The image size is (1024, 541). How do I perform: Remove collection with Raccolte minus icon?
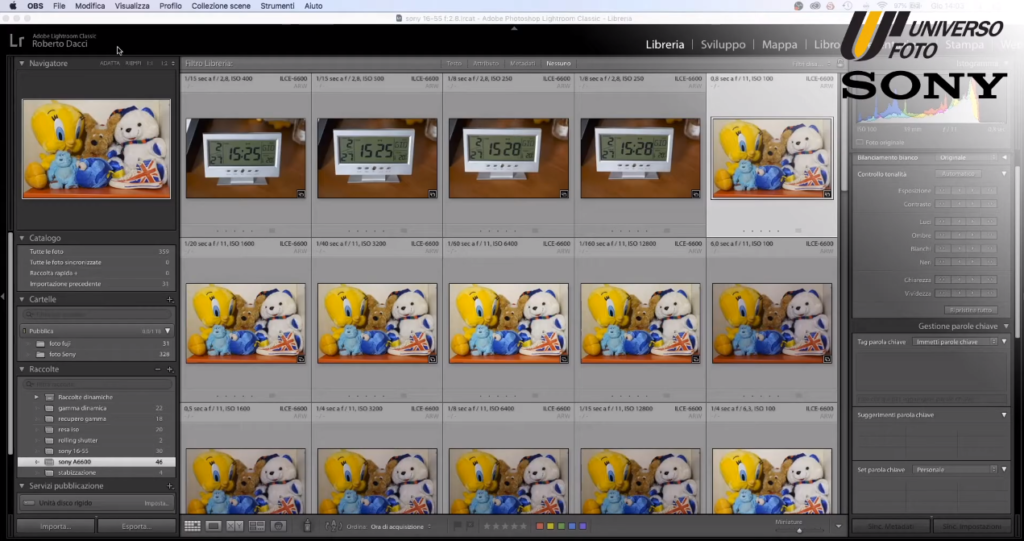click(158, 369)
